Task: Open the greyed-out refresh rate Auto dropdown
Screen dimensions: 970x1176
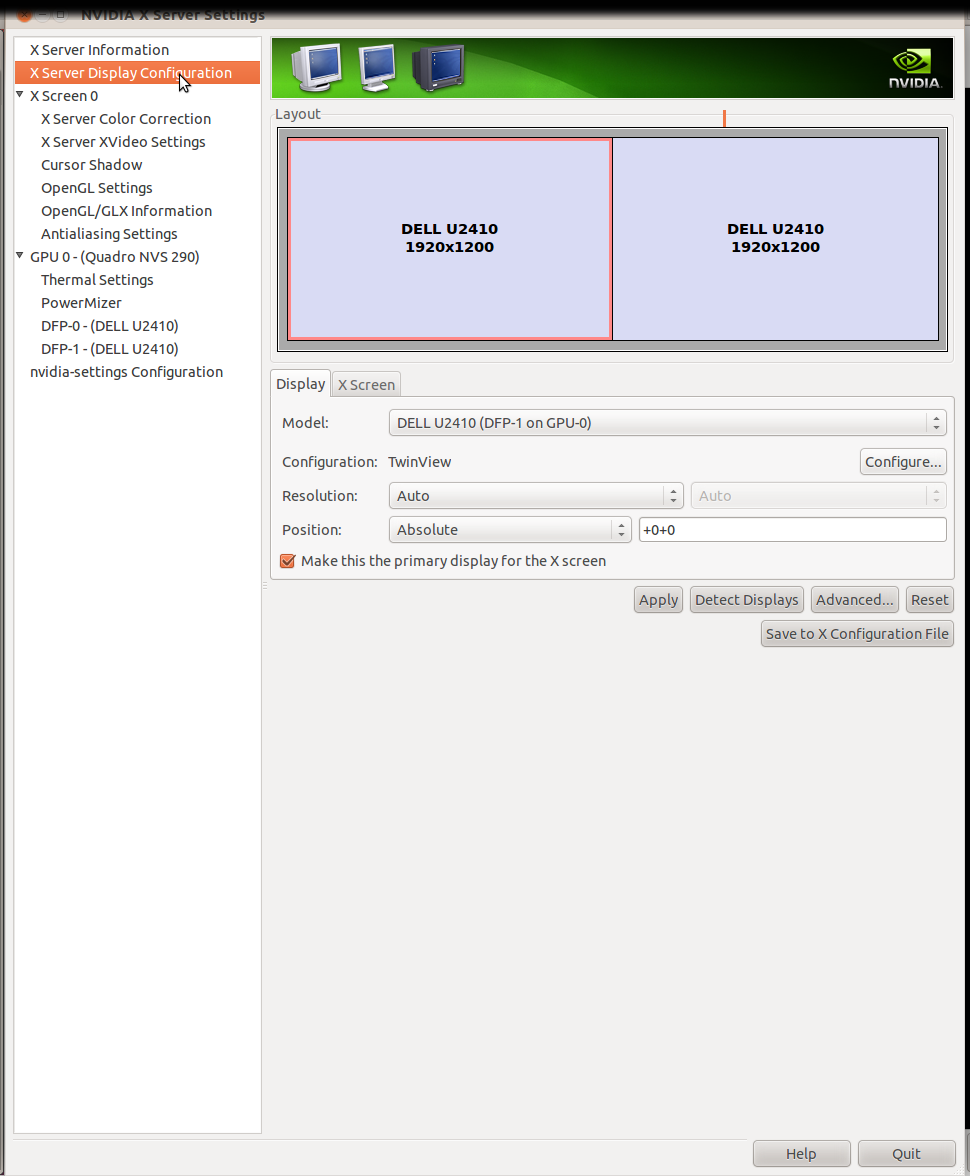Action: pos(818,496)
